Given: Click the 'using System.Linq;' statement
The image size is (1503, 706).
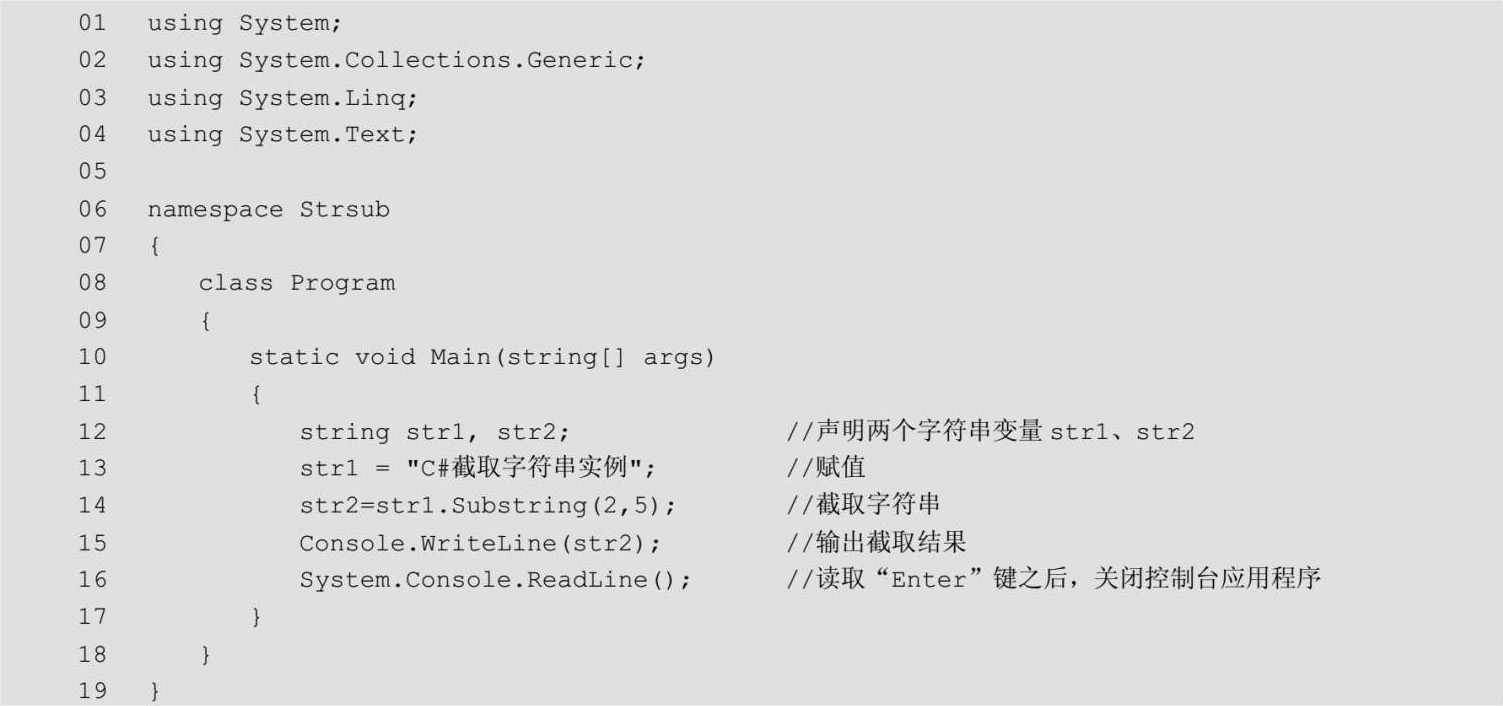Looking at the screenshot, I should [282, 97].
